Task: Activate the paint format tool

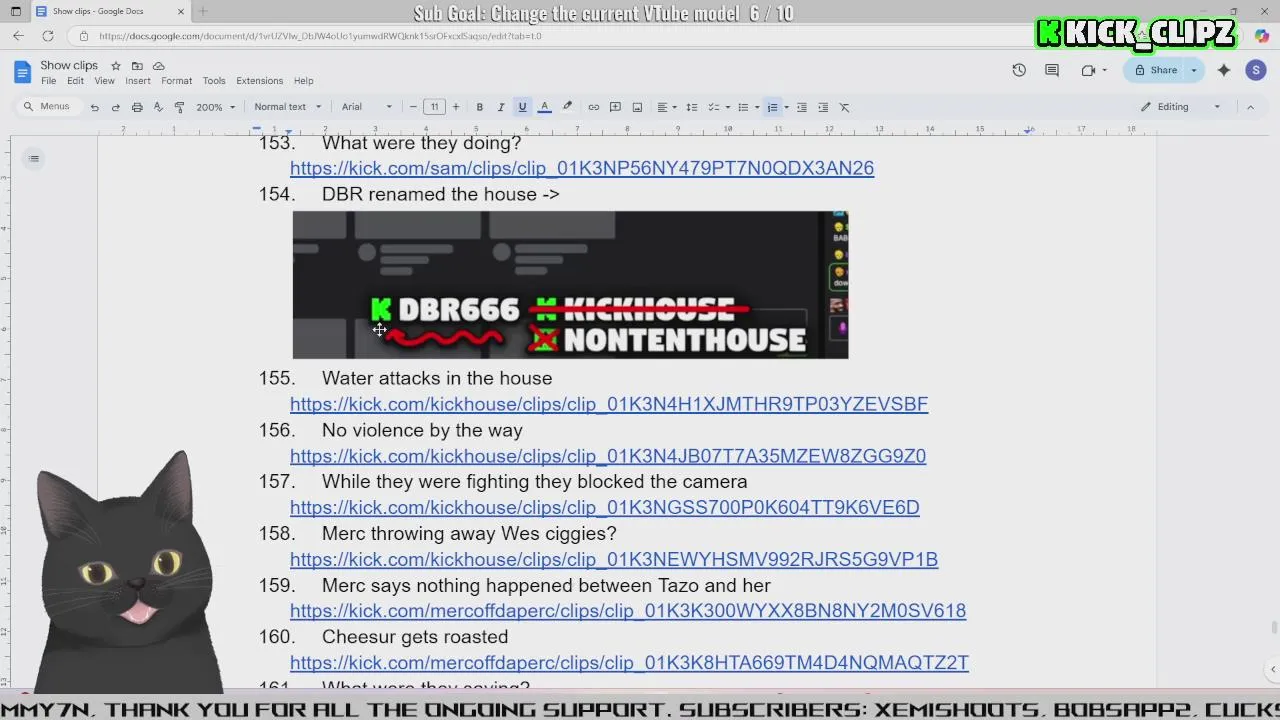Action: click(179, 107)
